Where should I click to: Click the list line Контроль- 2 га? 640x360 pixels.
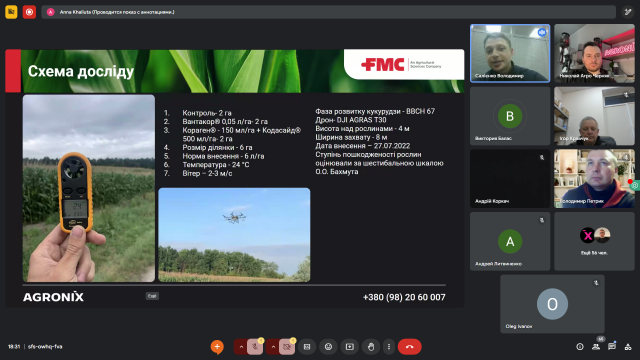pyautogui.click(x=207, y=113)
